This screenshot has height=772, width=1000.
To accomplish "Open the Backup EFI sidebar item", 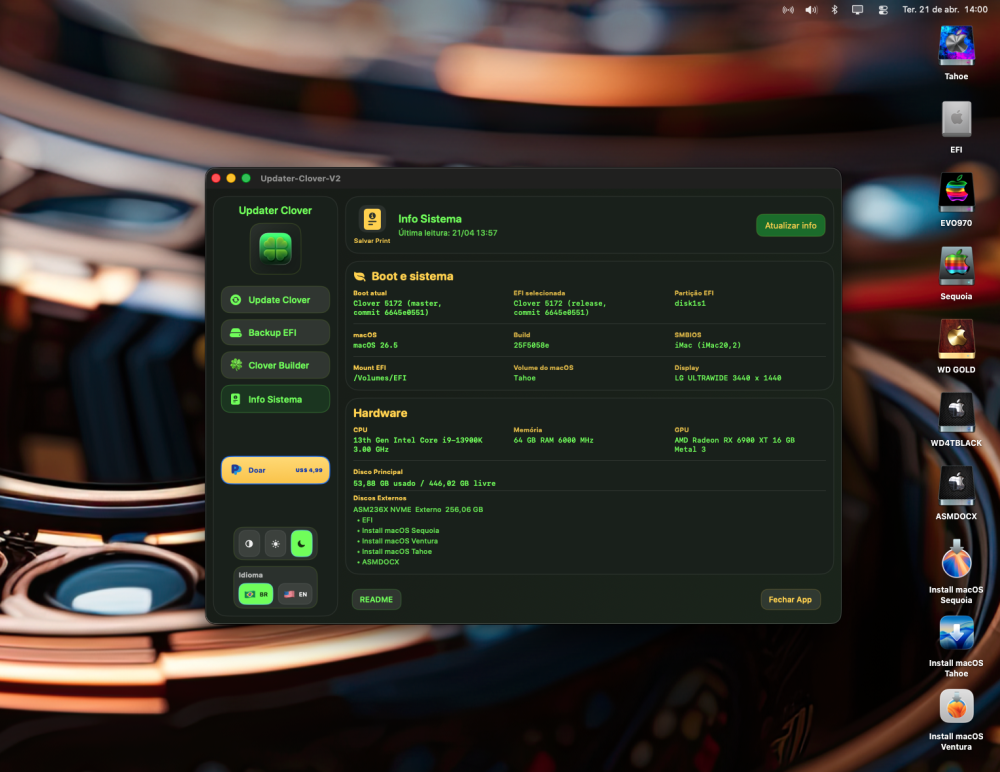I will pyautogui.click(x=276, y=332).
